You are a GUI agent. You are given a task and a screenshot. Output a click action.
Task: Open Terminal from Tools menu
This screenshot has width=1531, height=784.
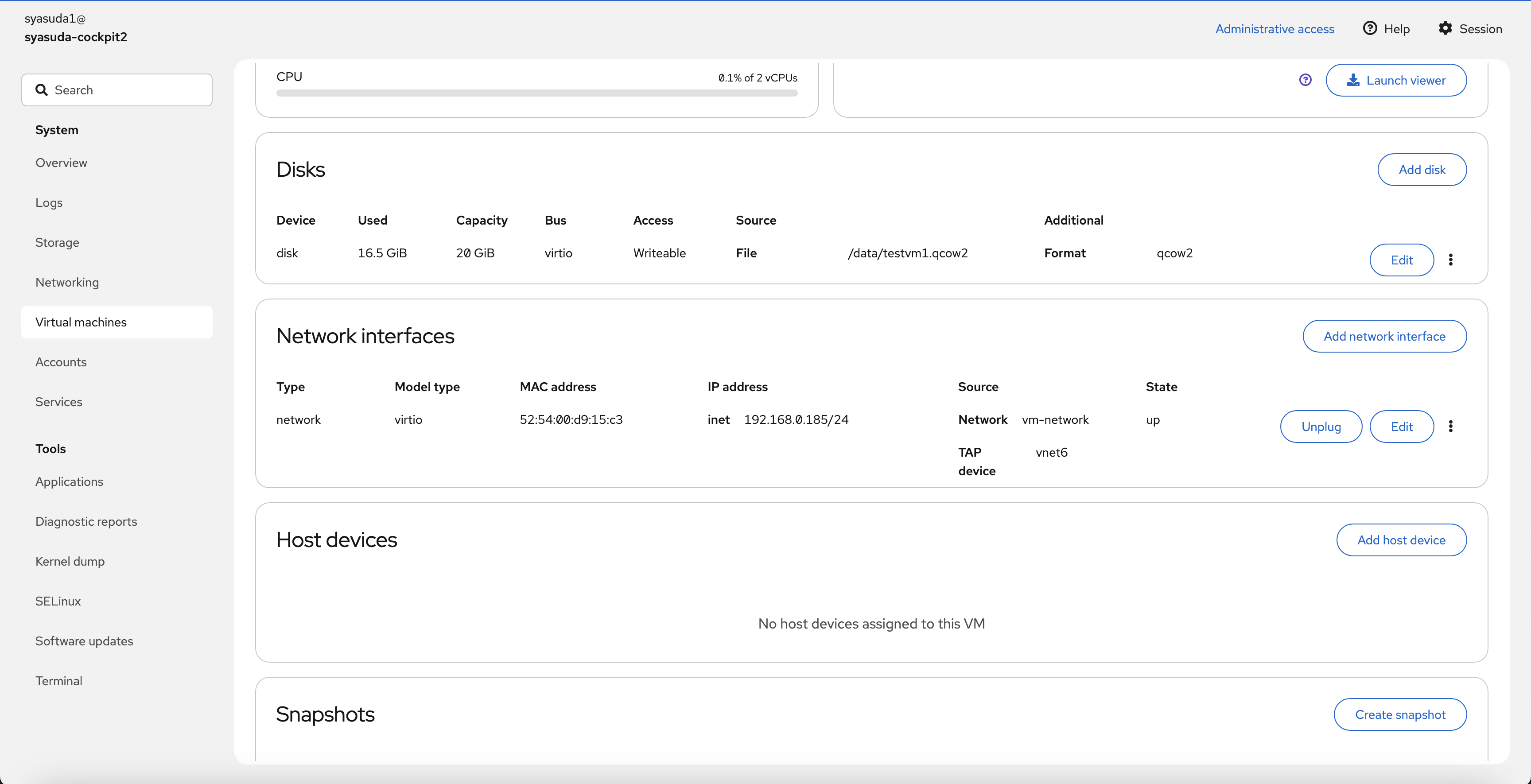click(59, 681)
